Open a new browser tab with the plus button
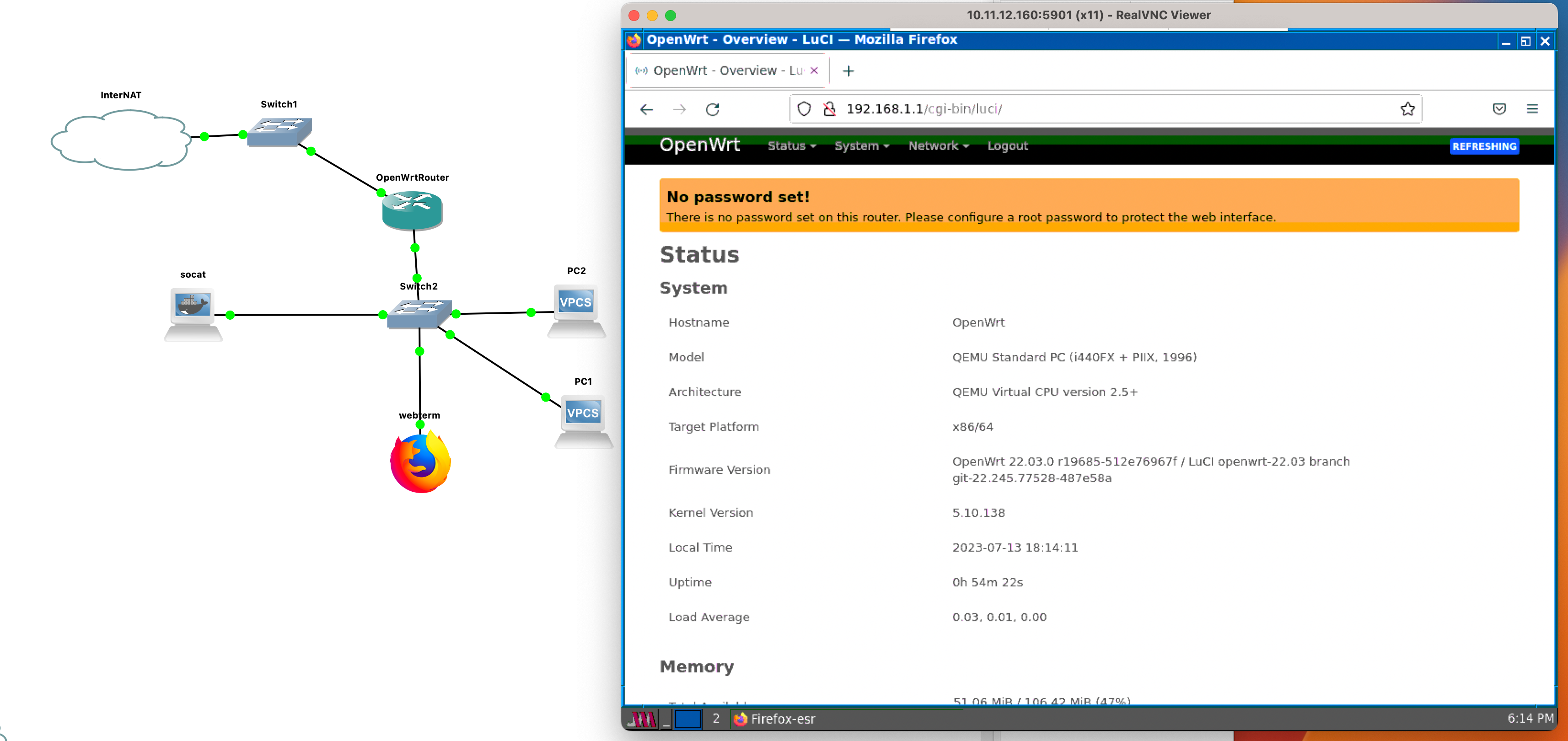 (x=848, y=70)
